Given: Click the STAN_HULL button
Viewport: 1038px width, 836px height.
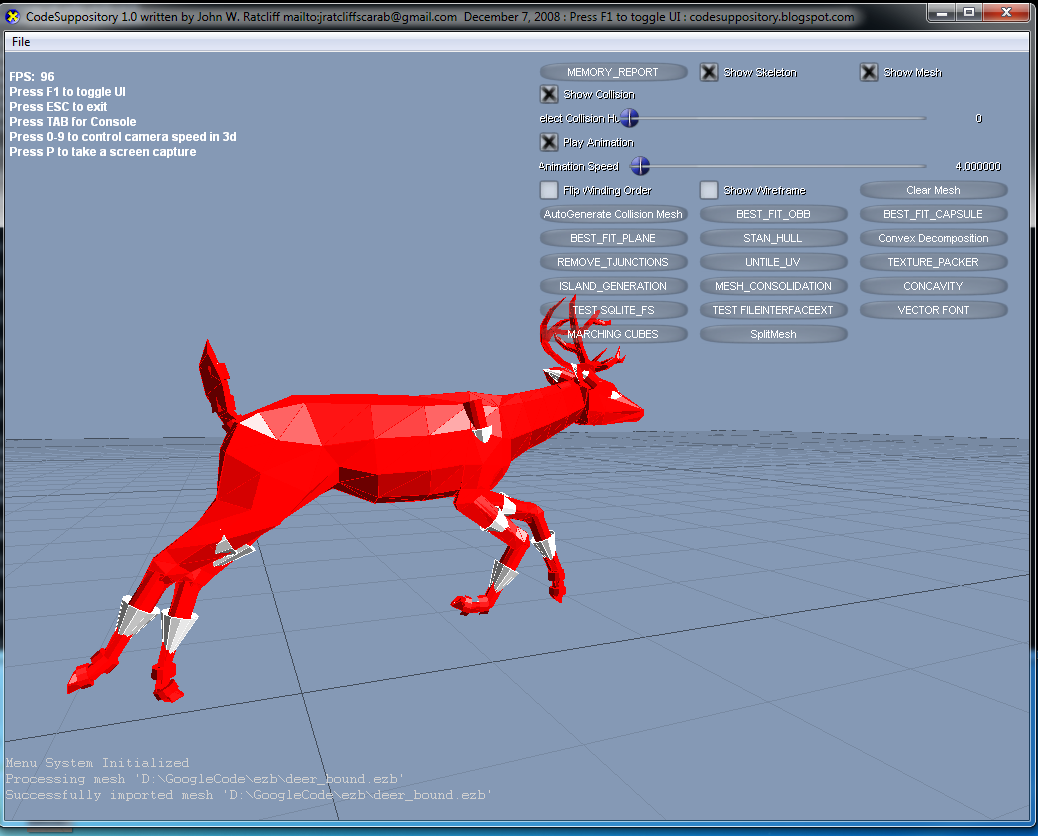Looking at the screenshot, I should (773, 238).
